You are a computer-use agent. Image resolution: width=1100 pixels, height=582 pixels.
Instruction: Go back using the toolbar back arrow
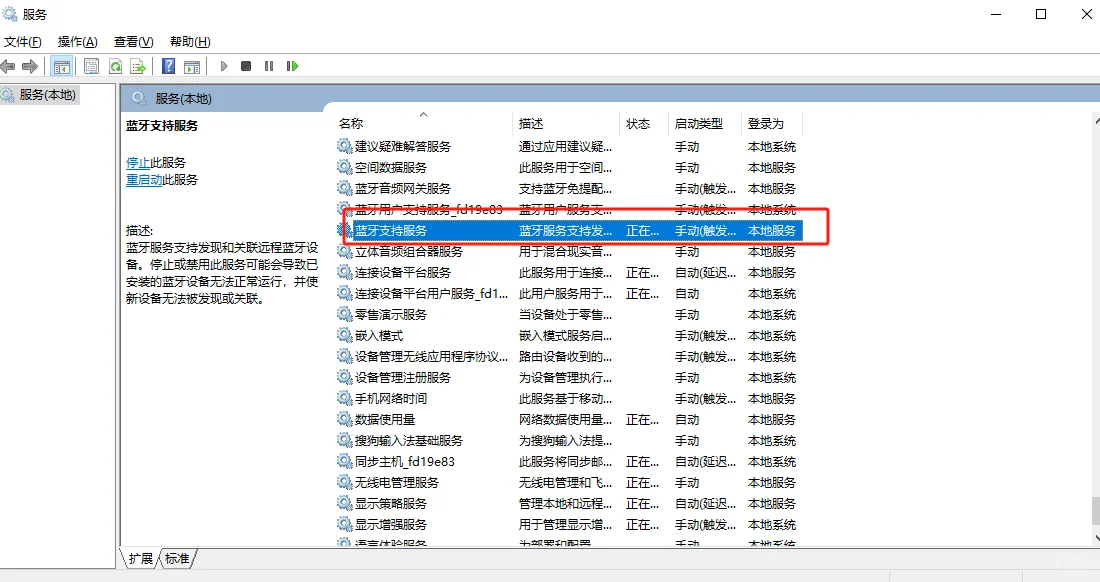click(x=8, y=67)
